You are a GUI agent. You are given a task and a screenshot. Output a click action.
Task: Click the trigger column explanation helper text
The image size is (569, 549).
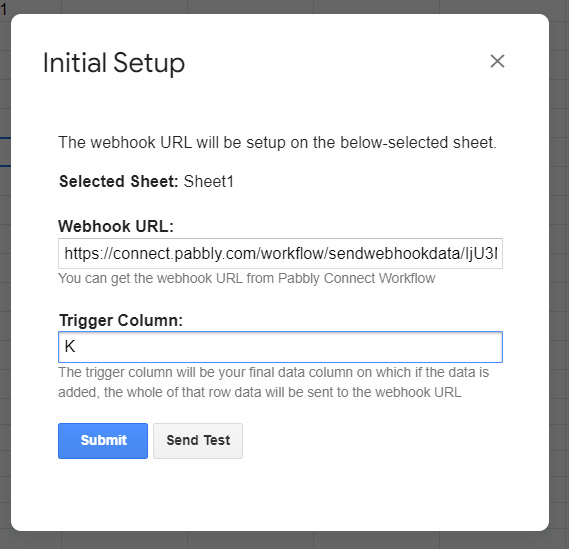tap(274, 382)
